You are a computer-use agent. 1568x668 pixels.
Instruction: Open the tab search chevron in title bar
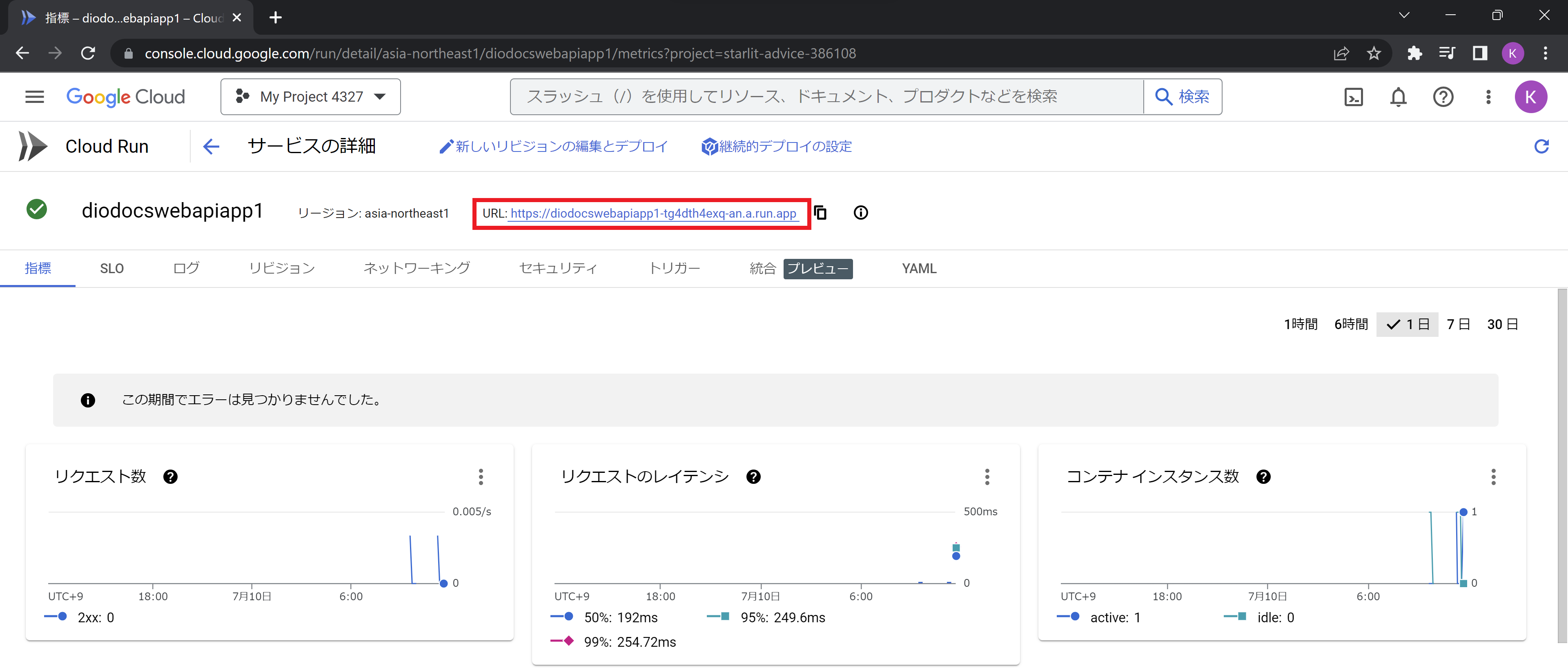pyautogui.click(x=1404, y=15)
